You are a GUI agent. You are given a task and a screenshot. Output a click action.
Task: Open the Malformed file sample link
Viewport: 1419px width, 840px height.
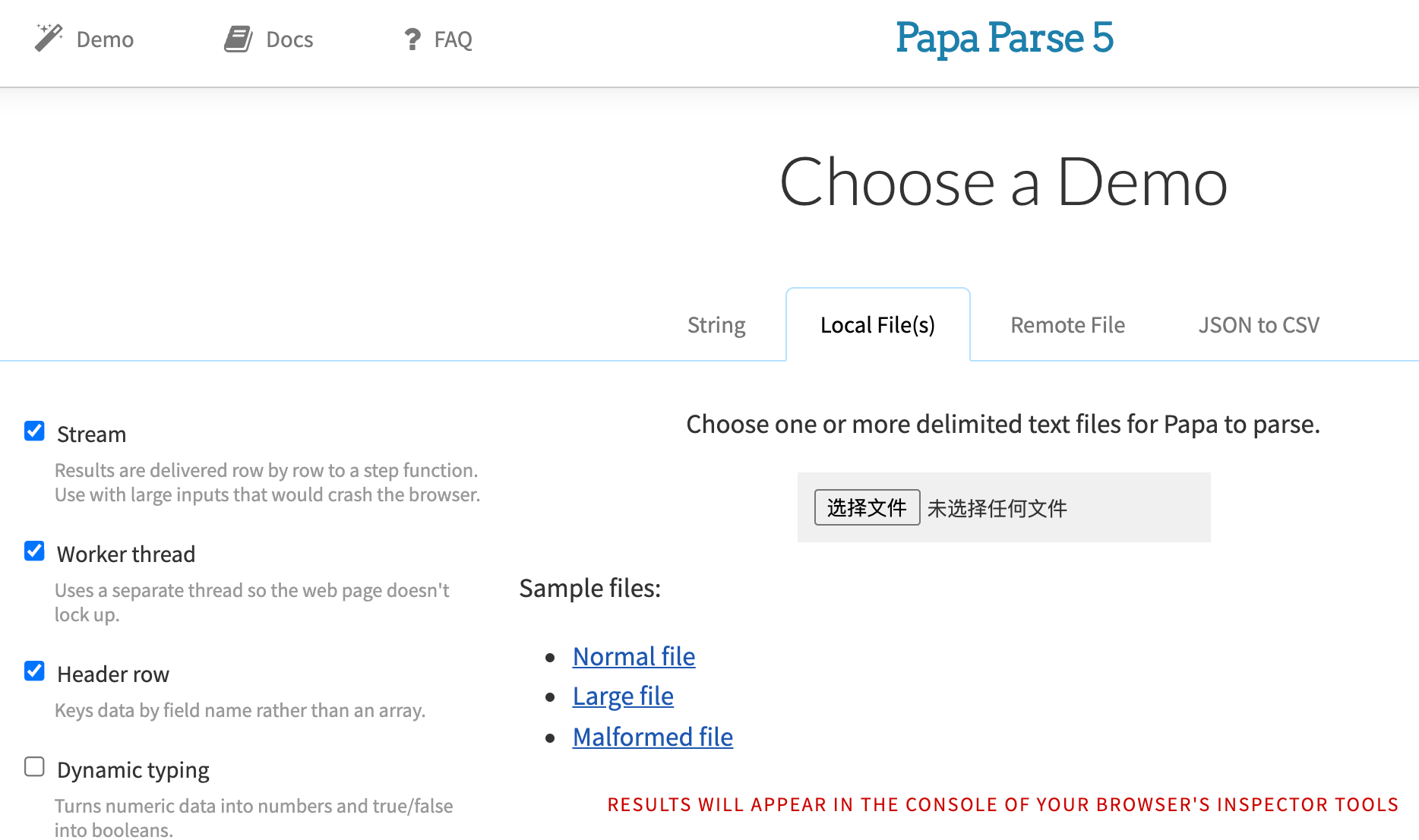click(x=653, y=737)
